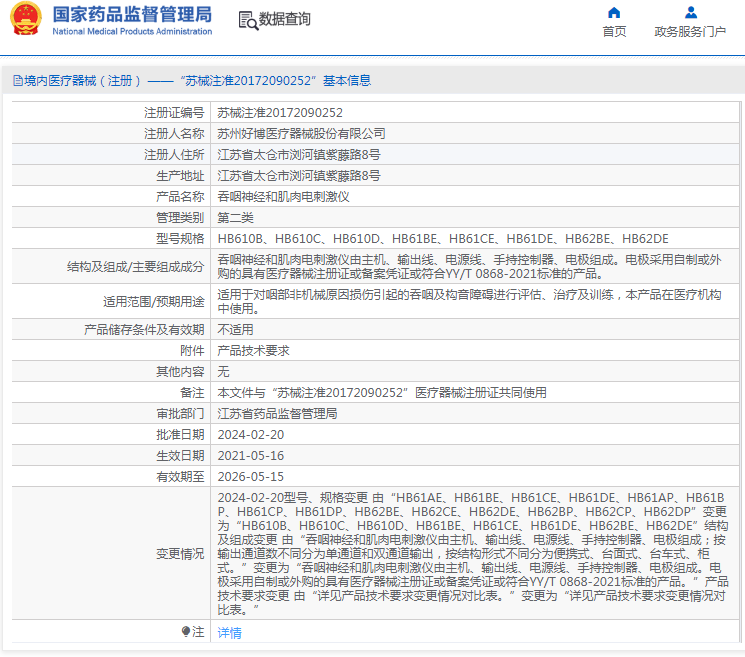Click the expiry date 2026-05-15 cell

pos(251,477)
